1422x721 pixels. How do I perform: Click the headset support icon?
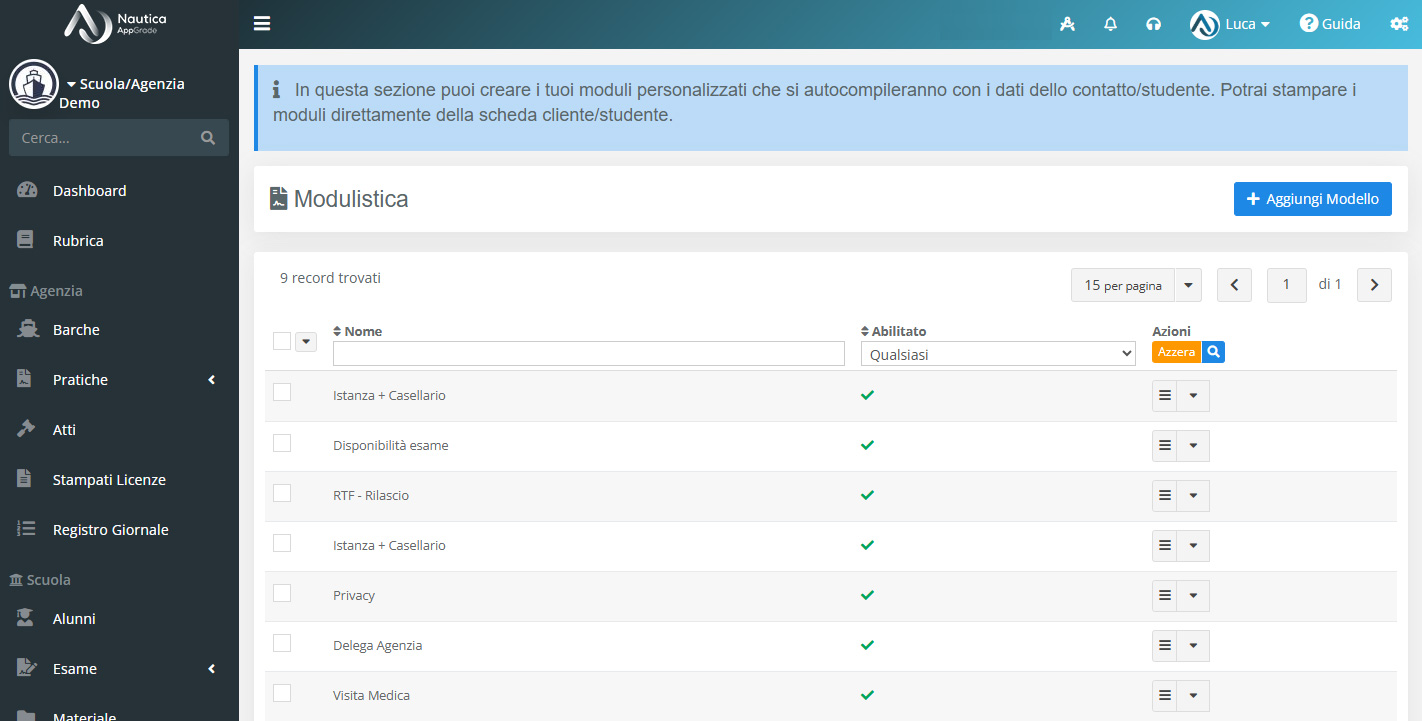click(x=1154, y=24)
